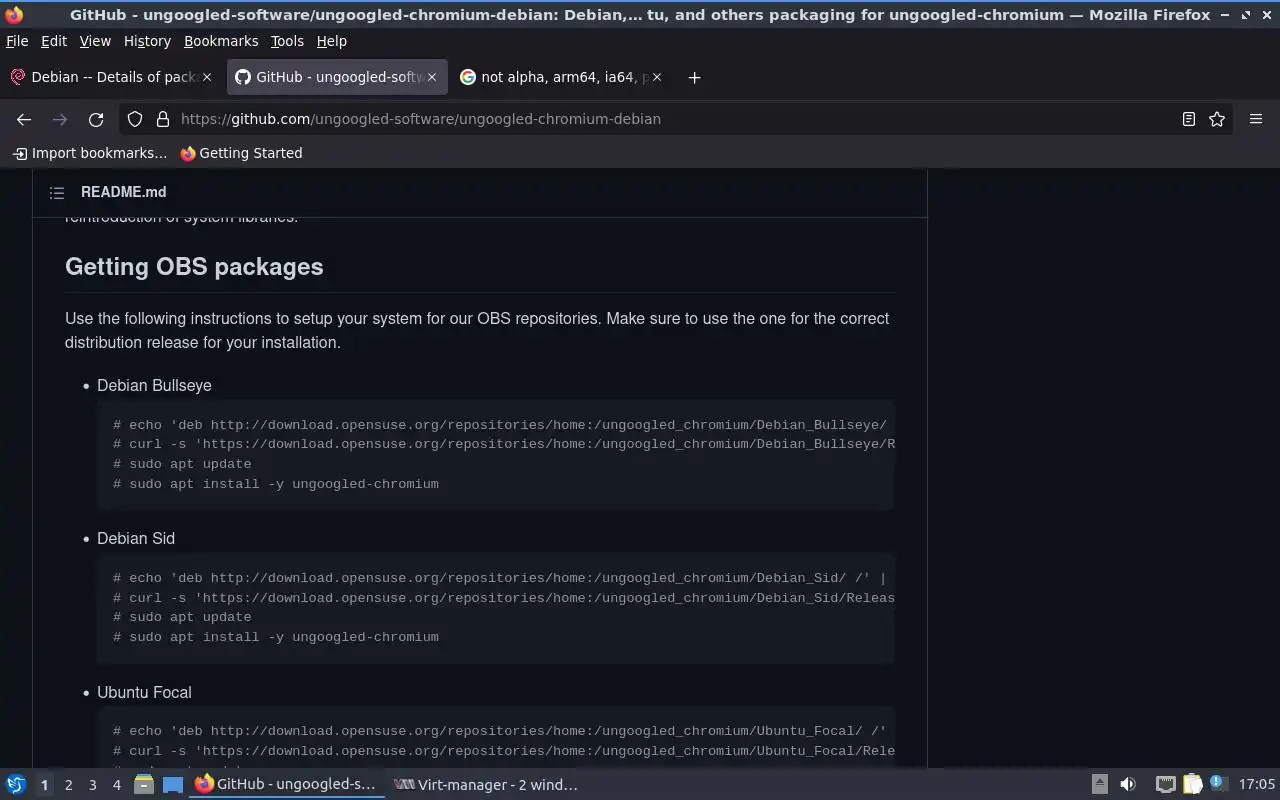
Task: Select the GitHub Firefox taskbar window button
Action: click(287, 785)
